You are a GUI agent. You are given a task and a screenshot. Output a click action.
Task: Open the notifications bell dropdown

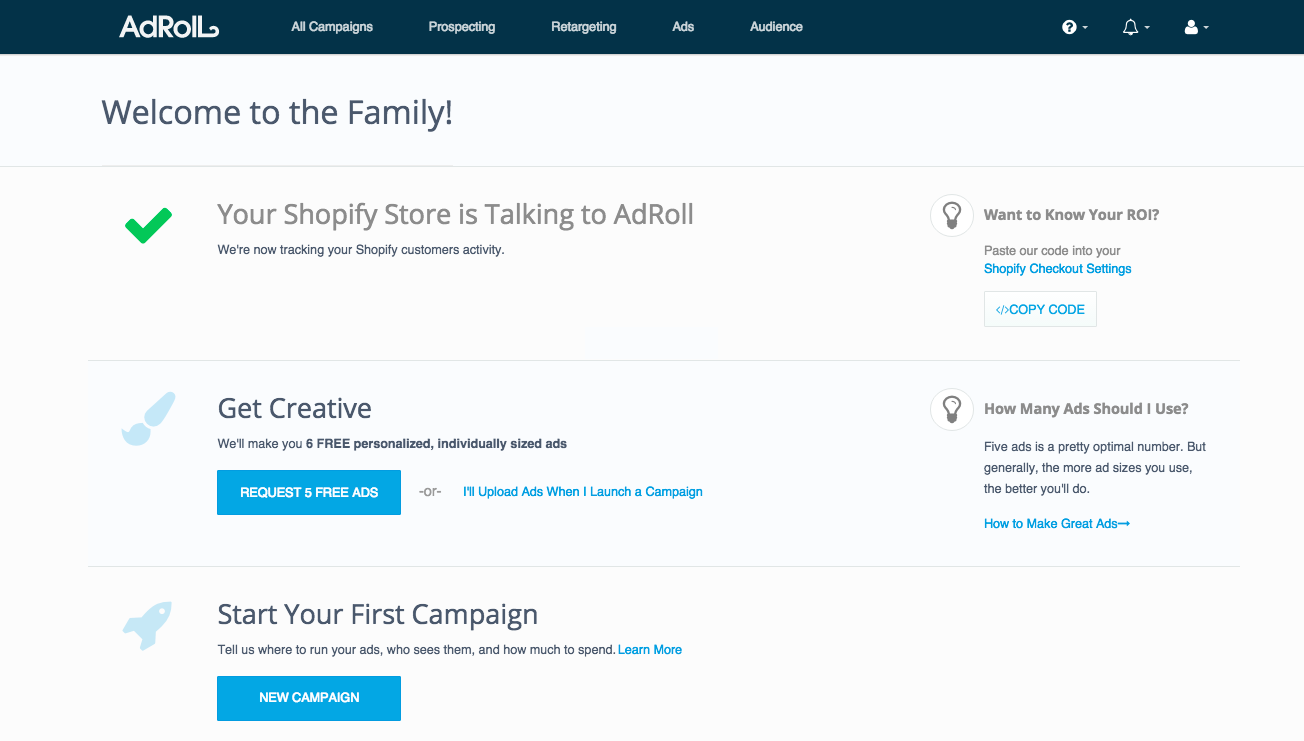point(1136,27)
